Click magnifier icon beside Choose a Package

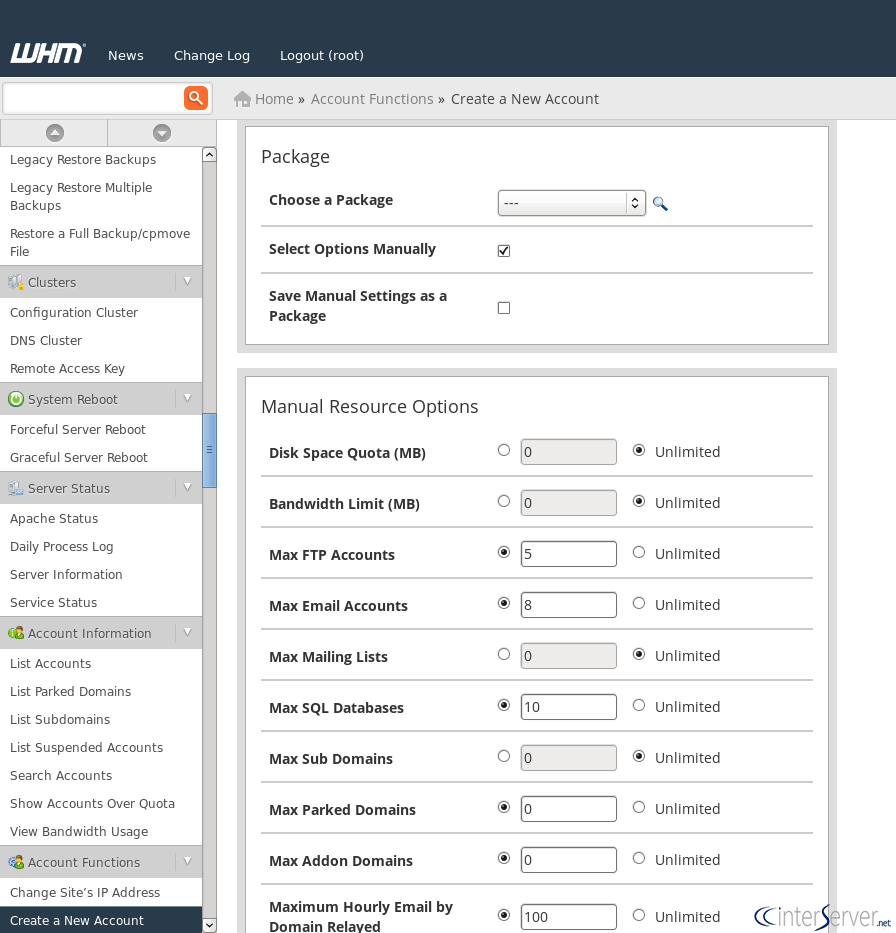(660, 203)
